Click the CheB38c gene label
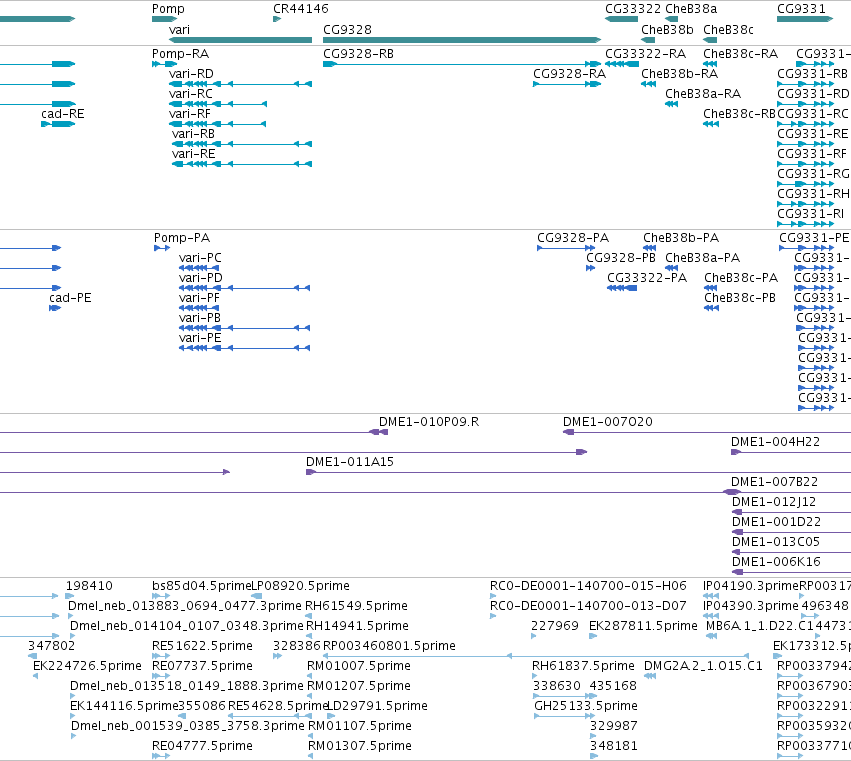Viewport: 851px width, 761px height. [x=728, y=29]
